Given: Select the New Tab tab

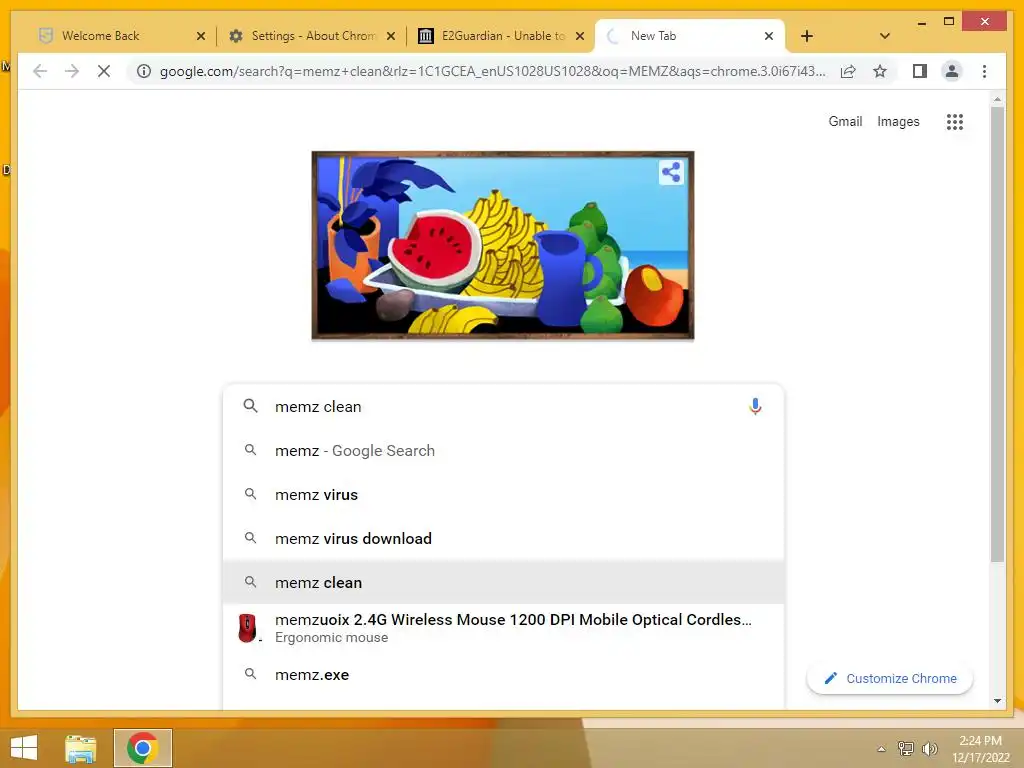Looking at the screenshot, I should (690, 36).
